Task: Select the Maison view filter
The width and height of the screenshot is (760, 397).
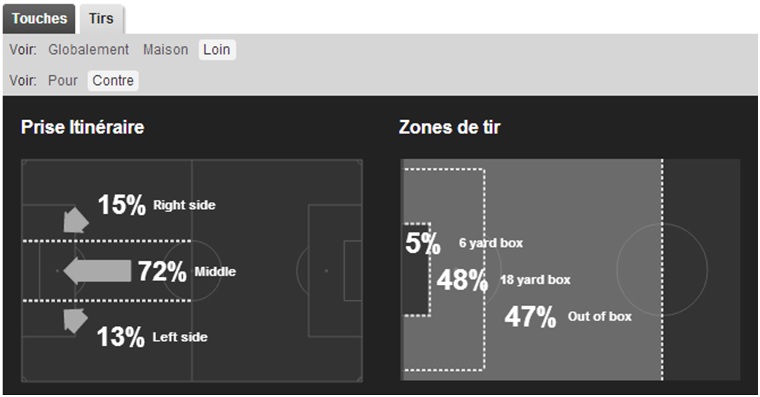Action: [166, 49]
